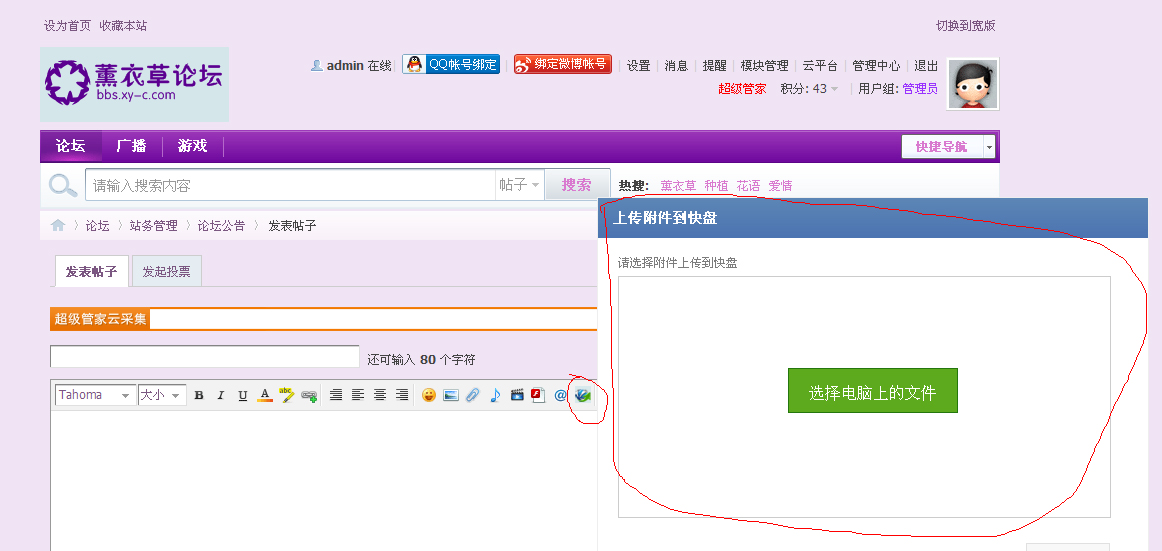Click the 管理员 user group link
Viewport: 1162px width, 551px height.
[x=920, y=89]
